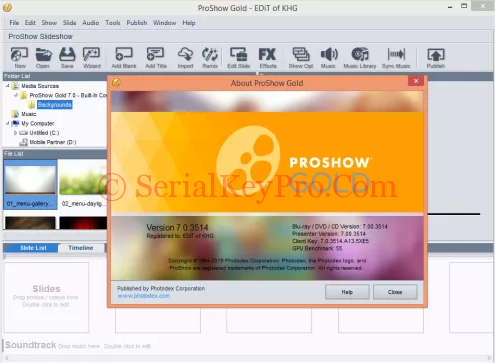Minimize the ProShow Gold window

pyautogui.click(x=450, y=7)
